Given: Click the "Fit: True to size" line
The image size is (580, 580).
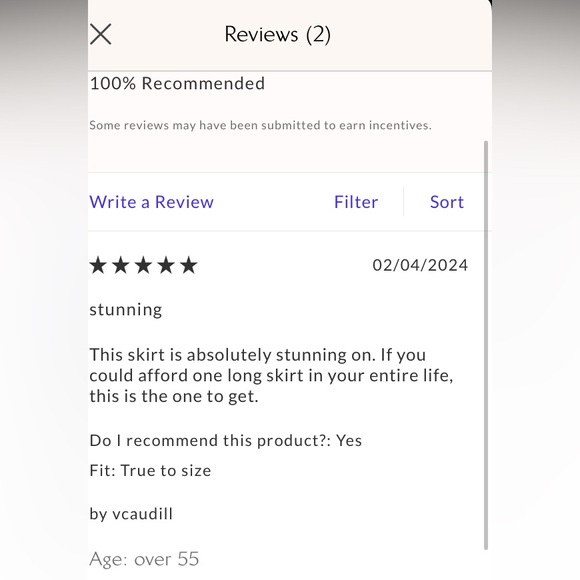Looking at the screenshot, I should [150, 471].
